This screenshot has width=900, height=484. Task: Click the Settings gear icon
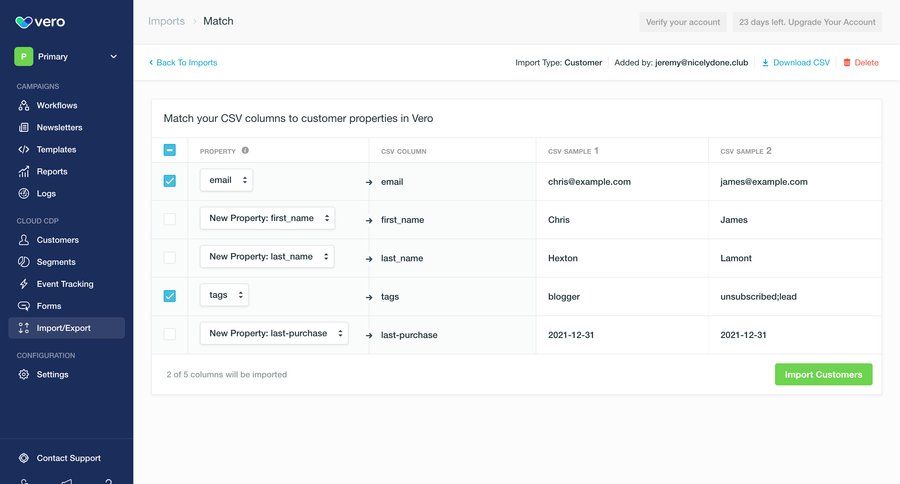pos(24,374)
